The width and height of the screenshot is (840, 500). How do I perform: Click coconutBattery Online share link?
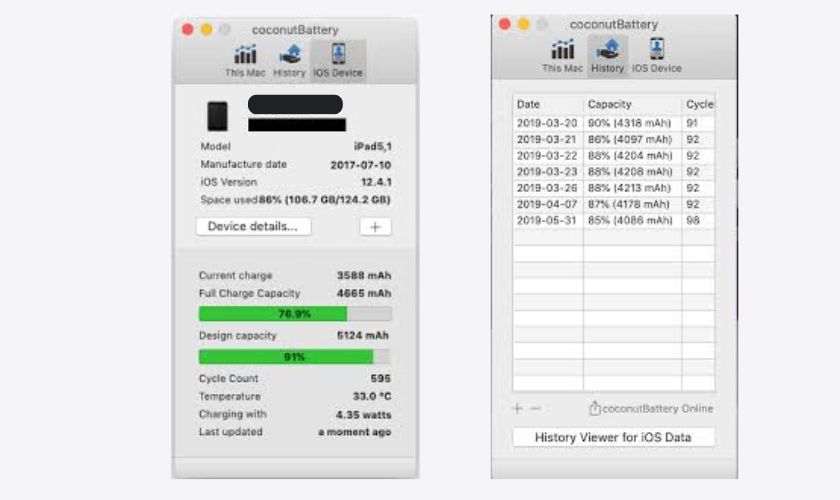651,408
